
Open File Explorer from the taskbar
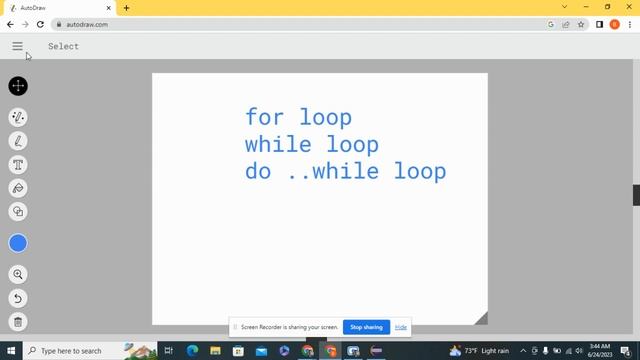pos(215,351)
